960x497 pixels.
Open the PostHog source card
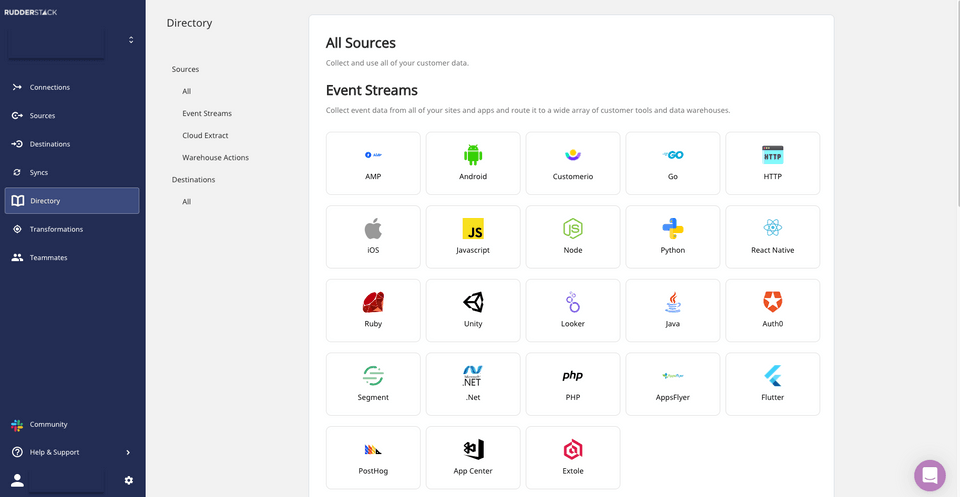click(x=373, y=457)
